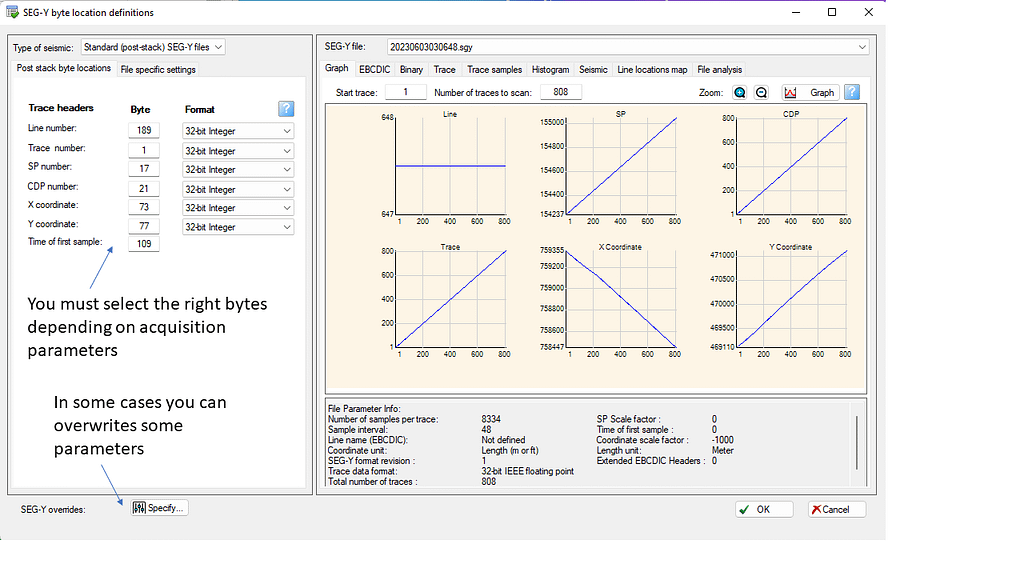
Task: Open SEG-Y overrides Specify button
Action: pyautogui.click(x=159, y=508)
